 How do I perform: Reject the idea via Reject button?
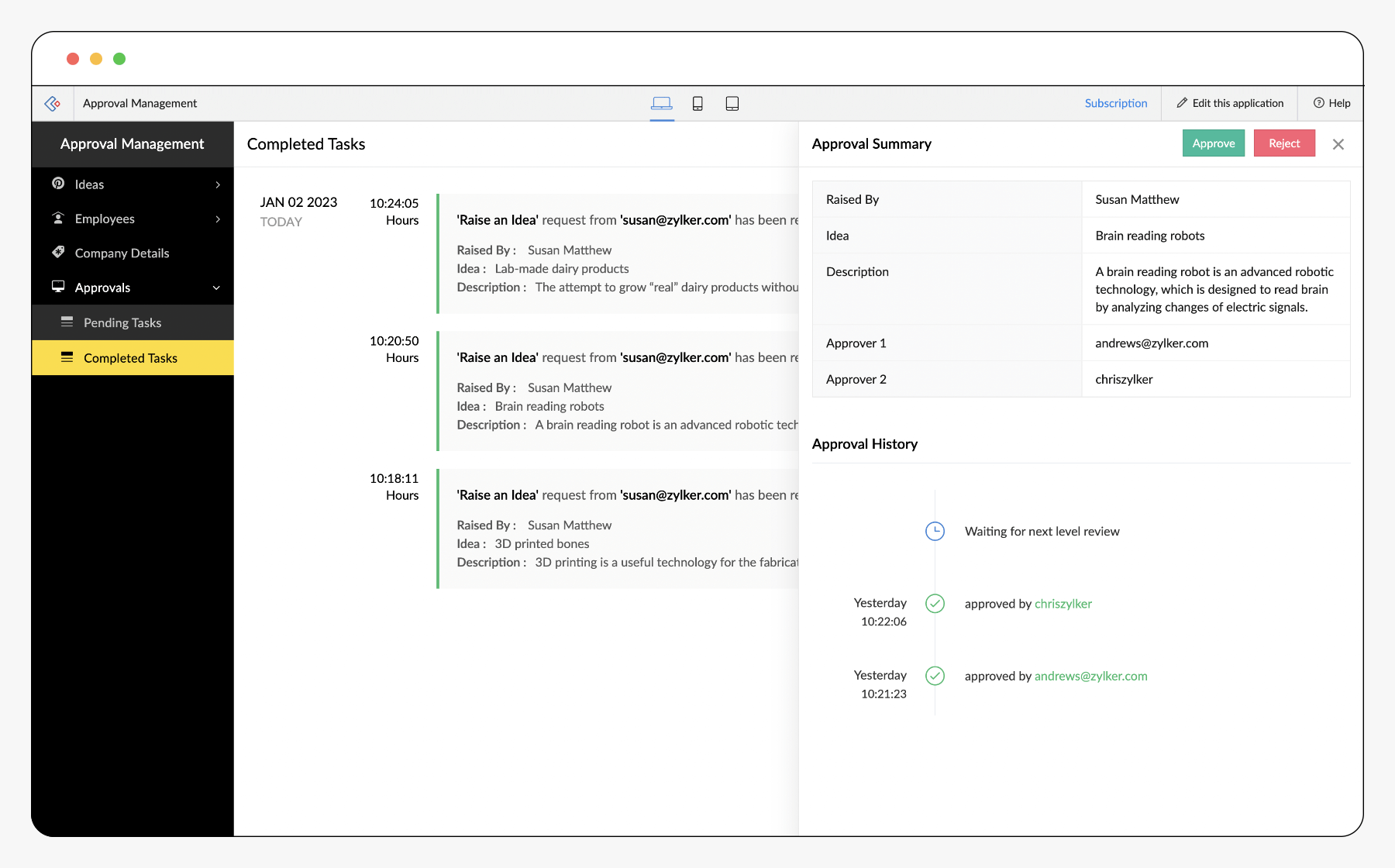1284,143
